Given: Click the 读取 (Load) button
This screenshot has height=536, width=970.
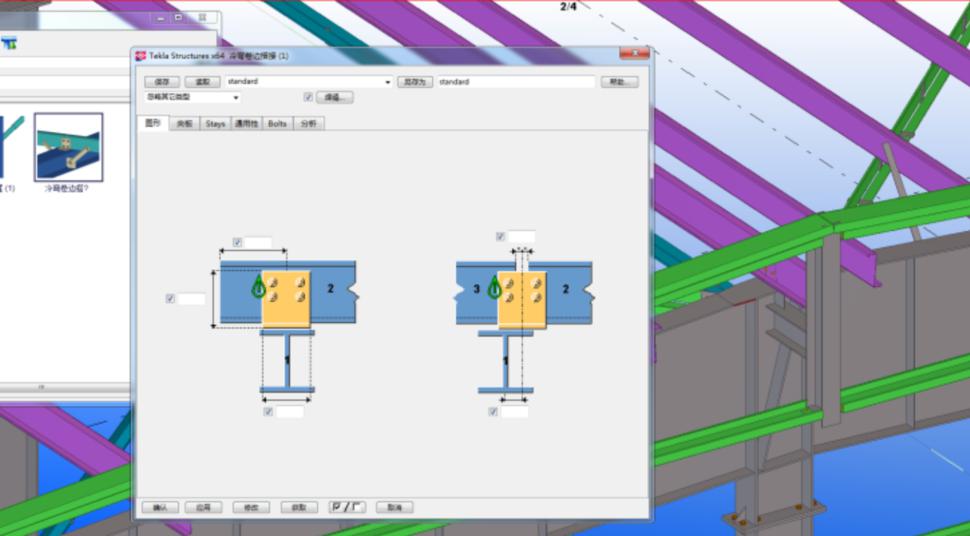Looking at the screenshot, I should (202, 82).
